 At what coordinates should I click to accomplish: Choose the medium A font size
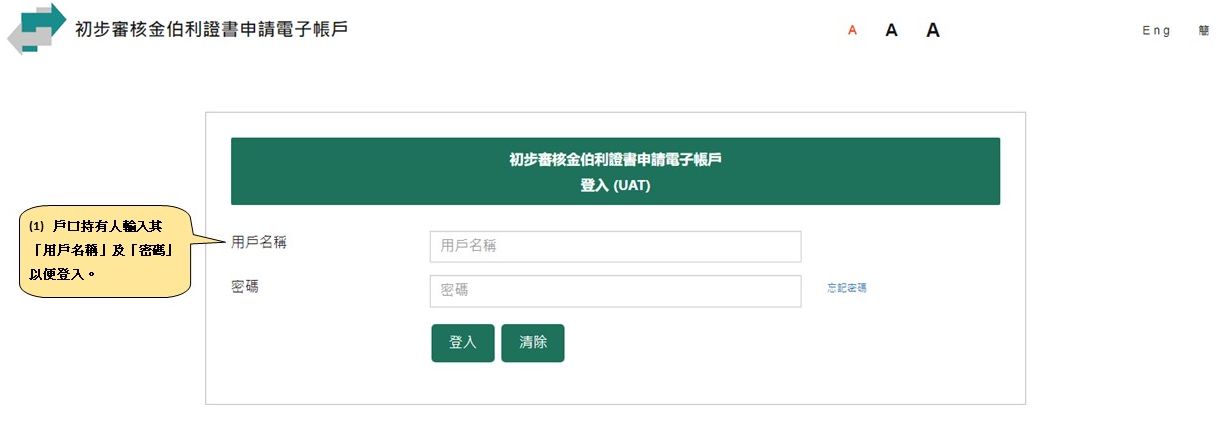891,31
